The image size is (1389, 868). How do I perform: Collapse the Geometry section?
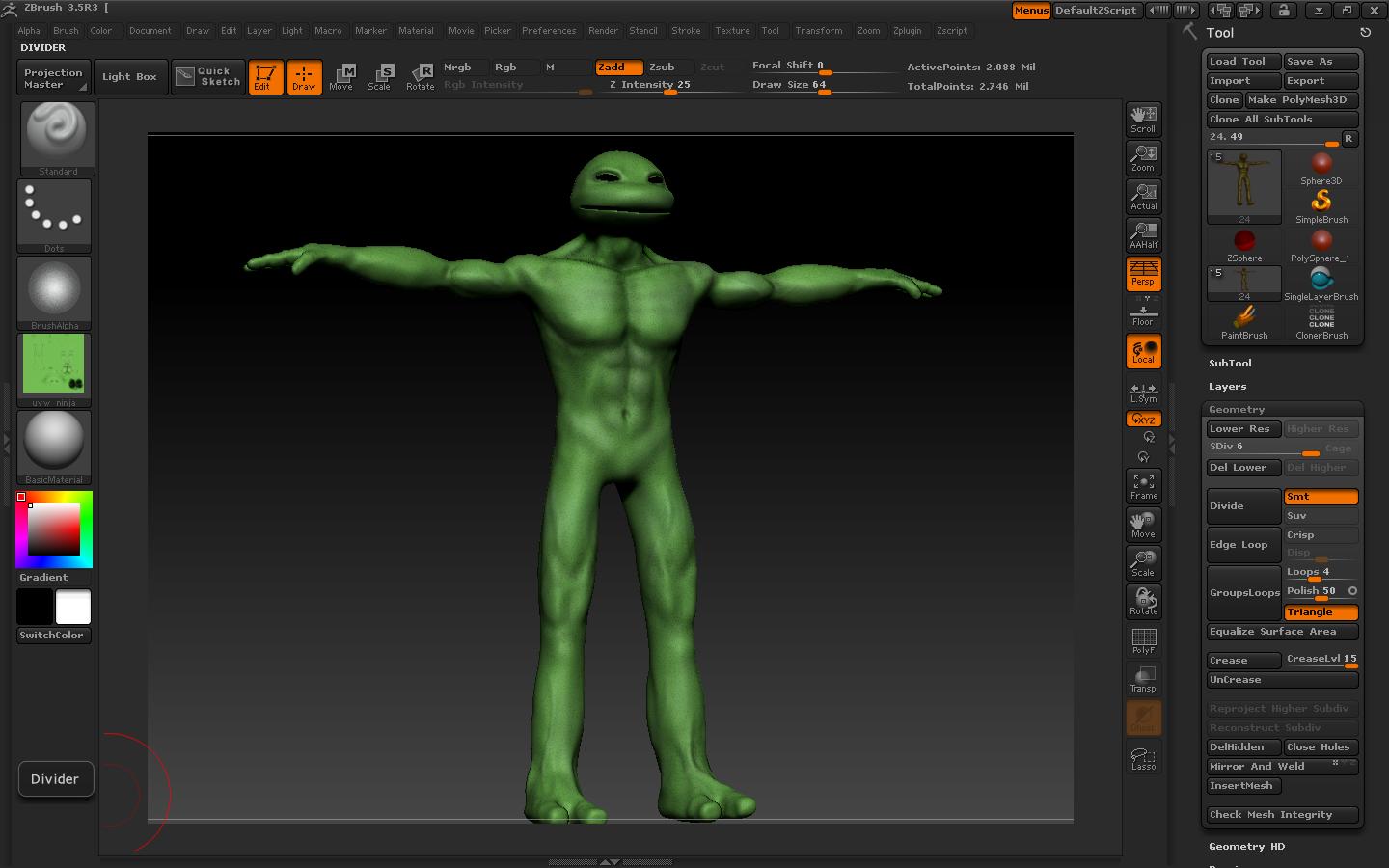click(x=1236, y=409)
